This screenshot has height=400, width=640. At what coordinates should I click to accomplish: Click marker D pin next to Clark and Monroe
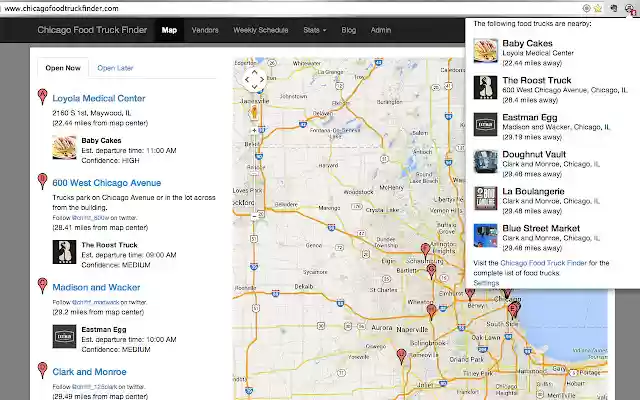42,370
